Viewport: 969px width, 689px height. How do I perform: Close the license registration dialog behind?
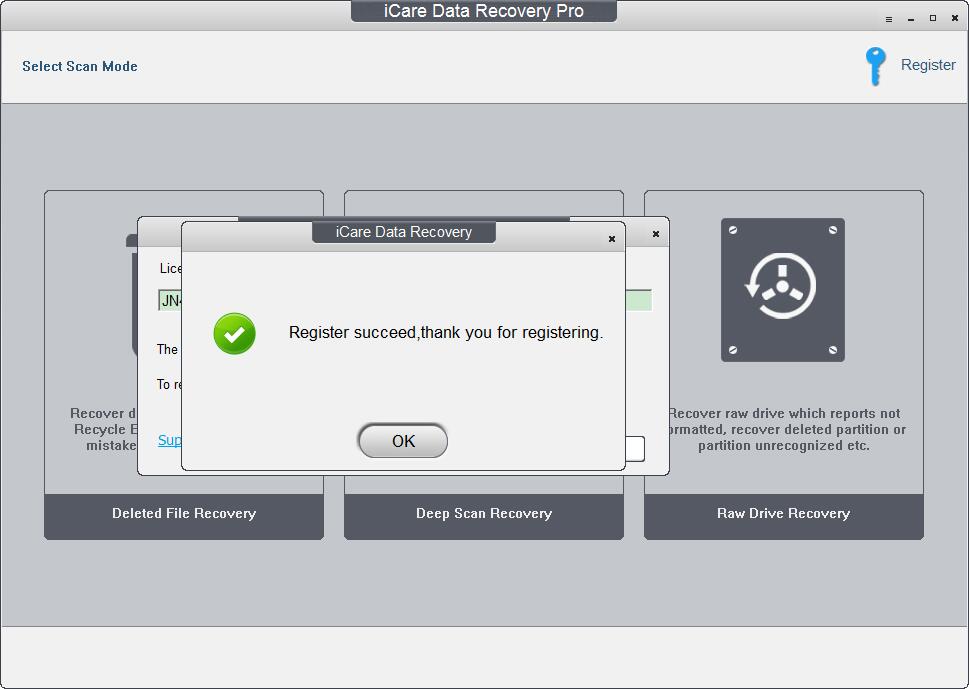point(656,234)
